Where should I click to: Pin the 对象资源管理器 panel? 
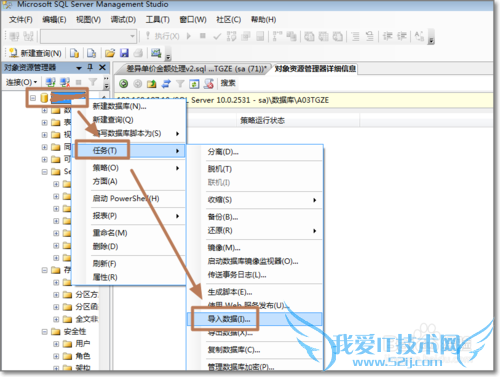90,68
